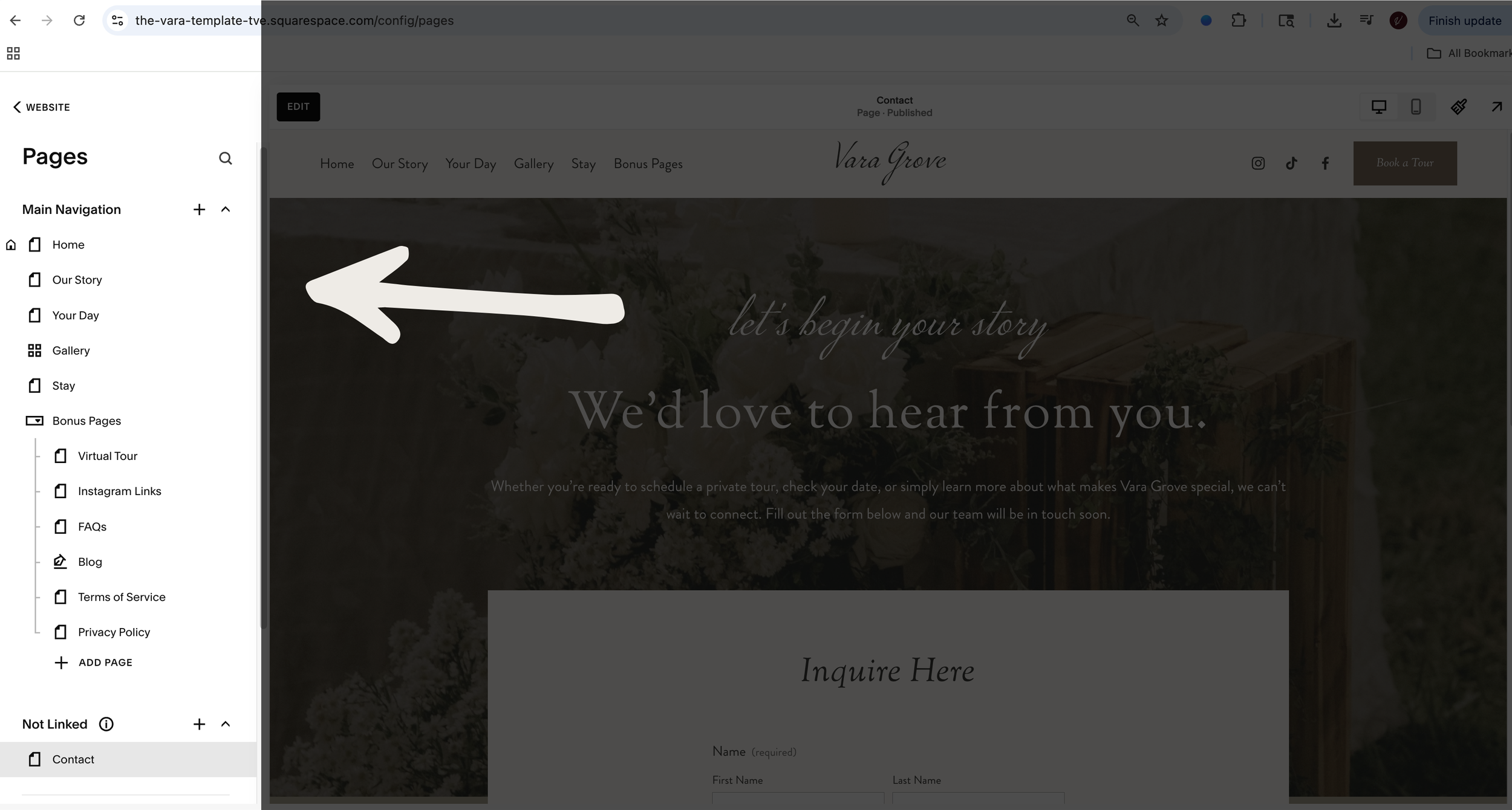The image size is (1512, 810).
Task: Switch to desktop preview view
Action: (1378, 107)
